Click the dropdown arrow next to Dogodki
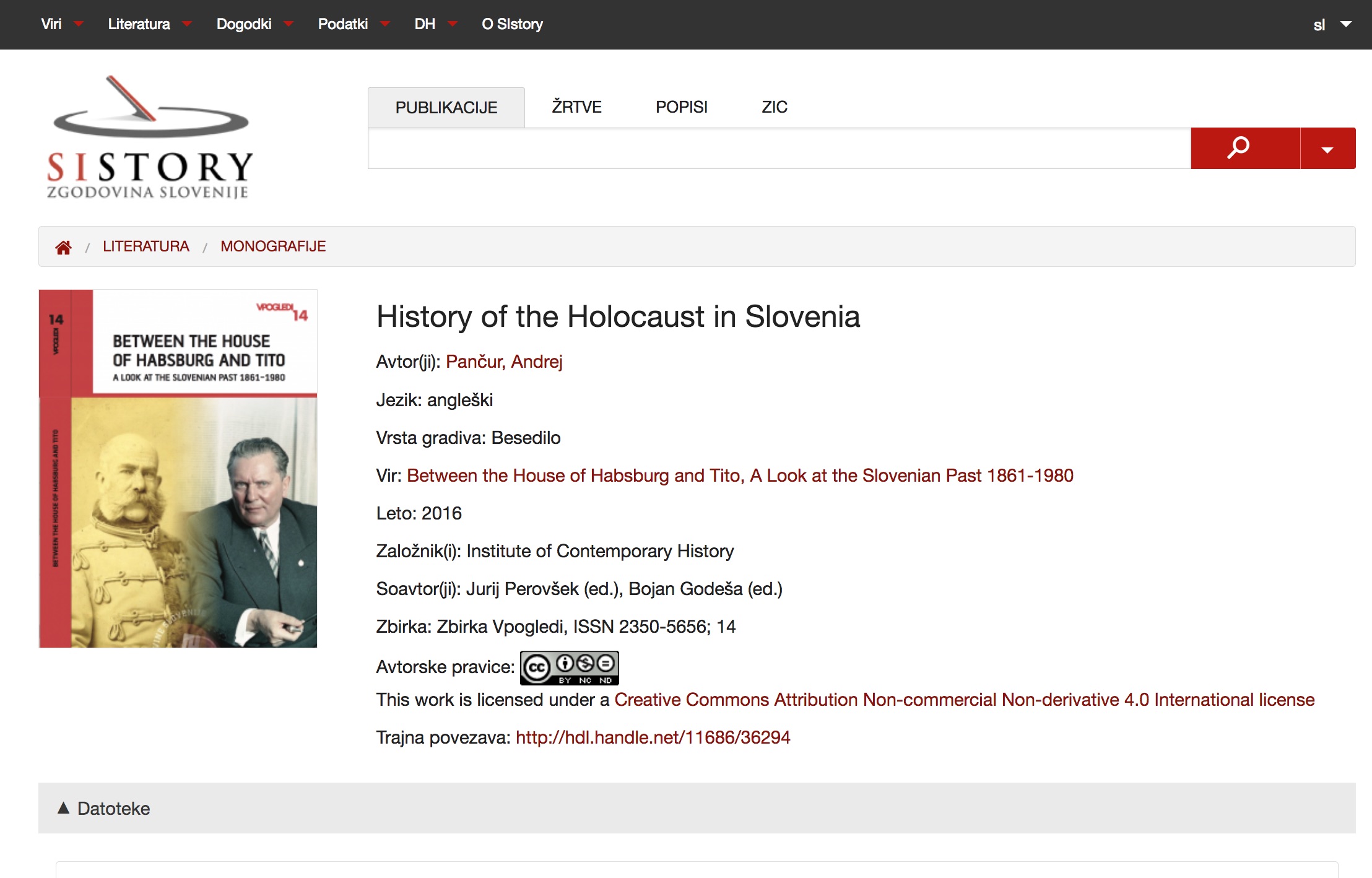1372x878 pixels. [x=288, y=24]
